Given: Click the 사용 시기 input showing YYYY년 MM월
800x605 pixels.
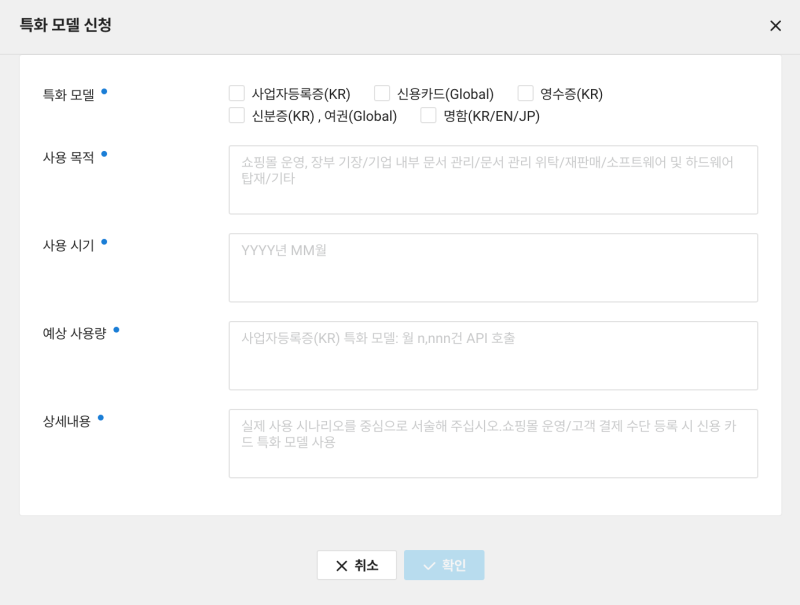Looking at the screenshot, I should click(x=495, y=265).
